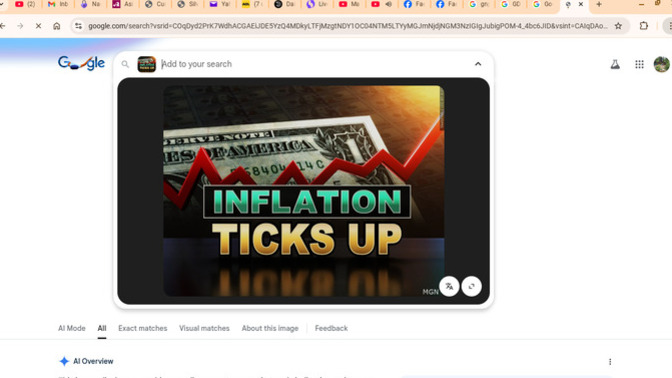Open AI Overview three-dot options menu
672x378 pixels.
[610, 362]
